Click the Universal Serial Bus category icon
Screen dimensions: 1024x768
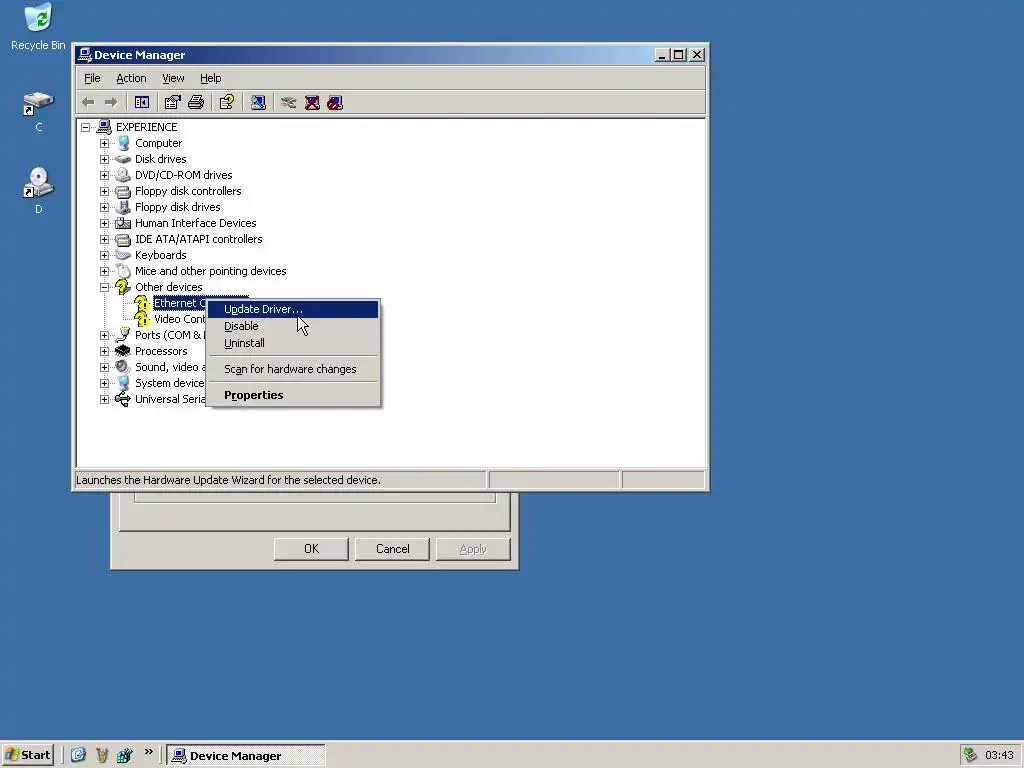[x=123, y=399]
